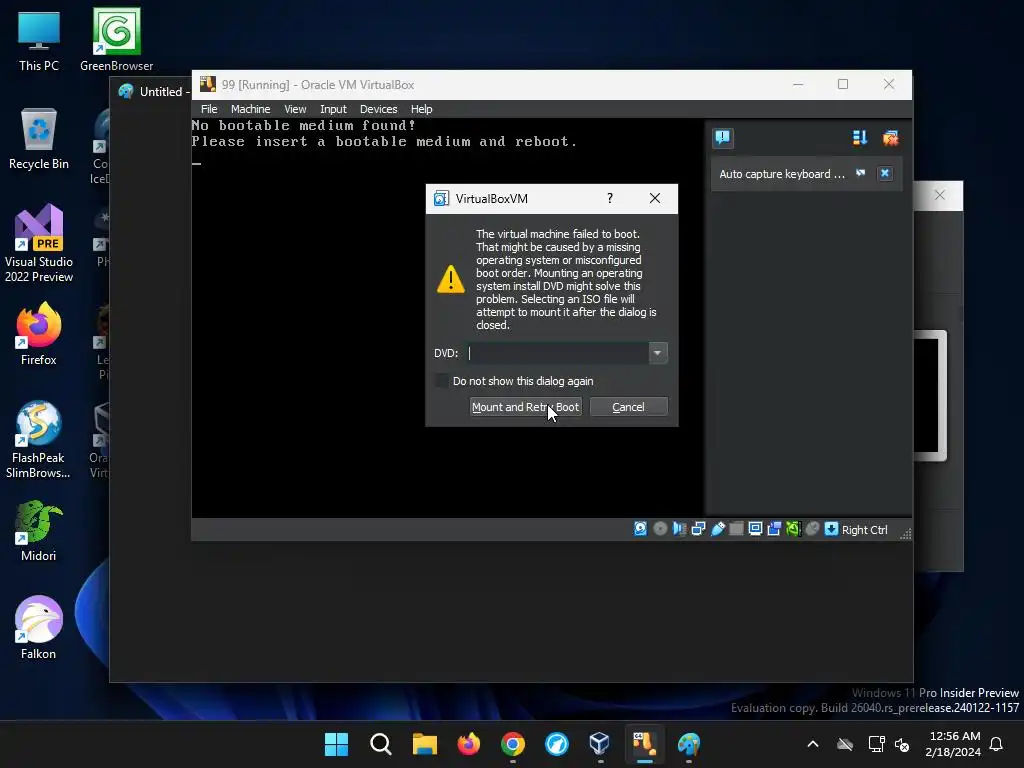The height and width of the screenshot is (768, 1024).
Task: Click the shared folders status icon
Action: pos(736,529)
